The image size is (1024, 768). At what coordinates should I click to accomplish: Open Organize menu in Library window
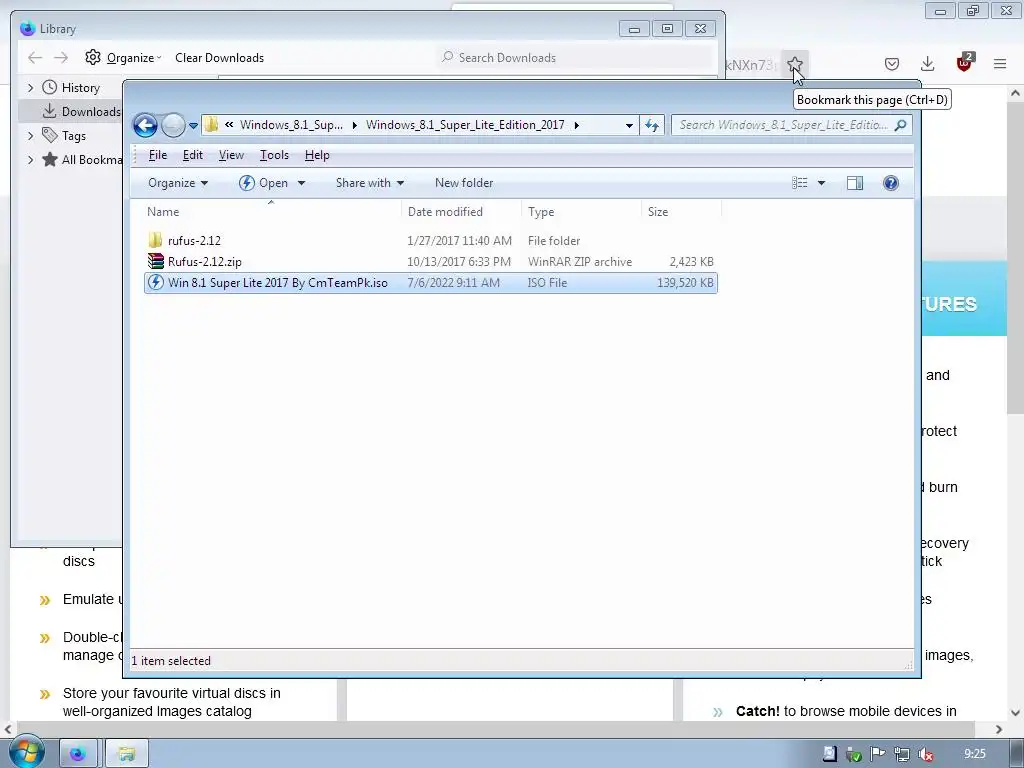[123, 57]
